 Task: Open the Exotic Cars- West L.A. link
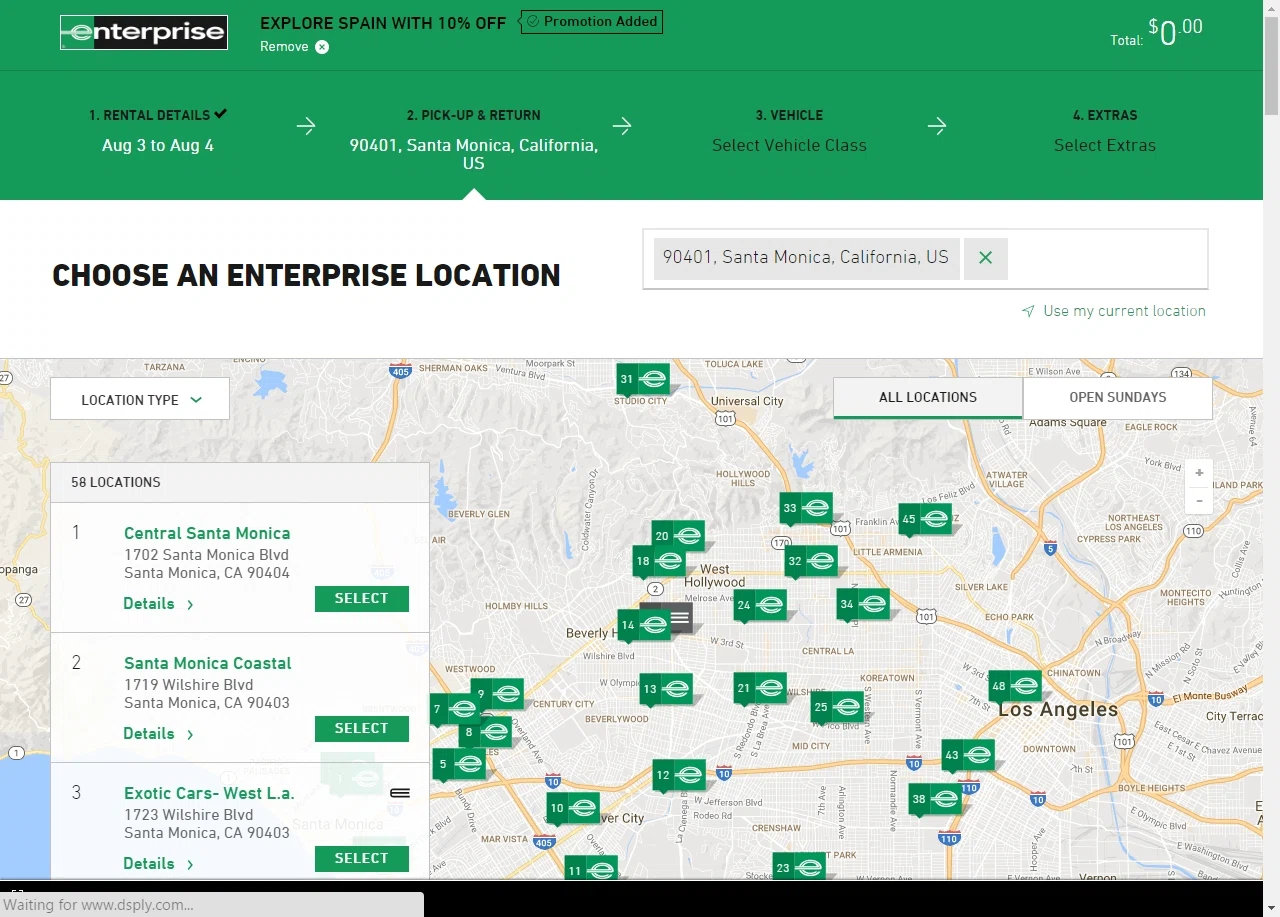coord(209,793)
